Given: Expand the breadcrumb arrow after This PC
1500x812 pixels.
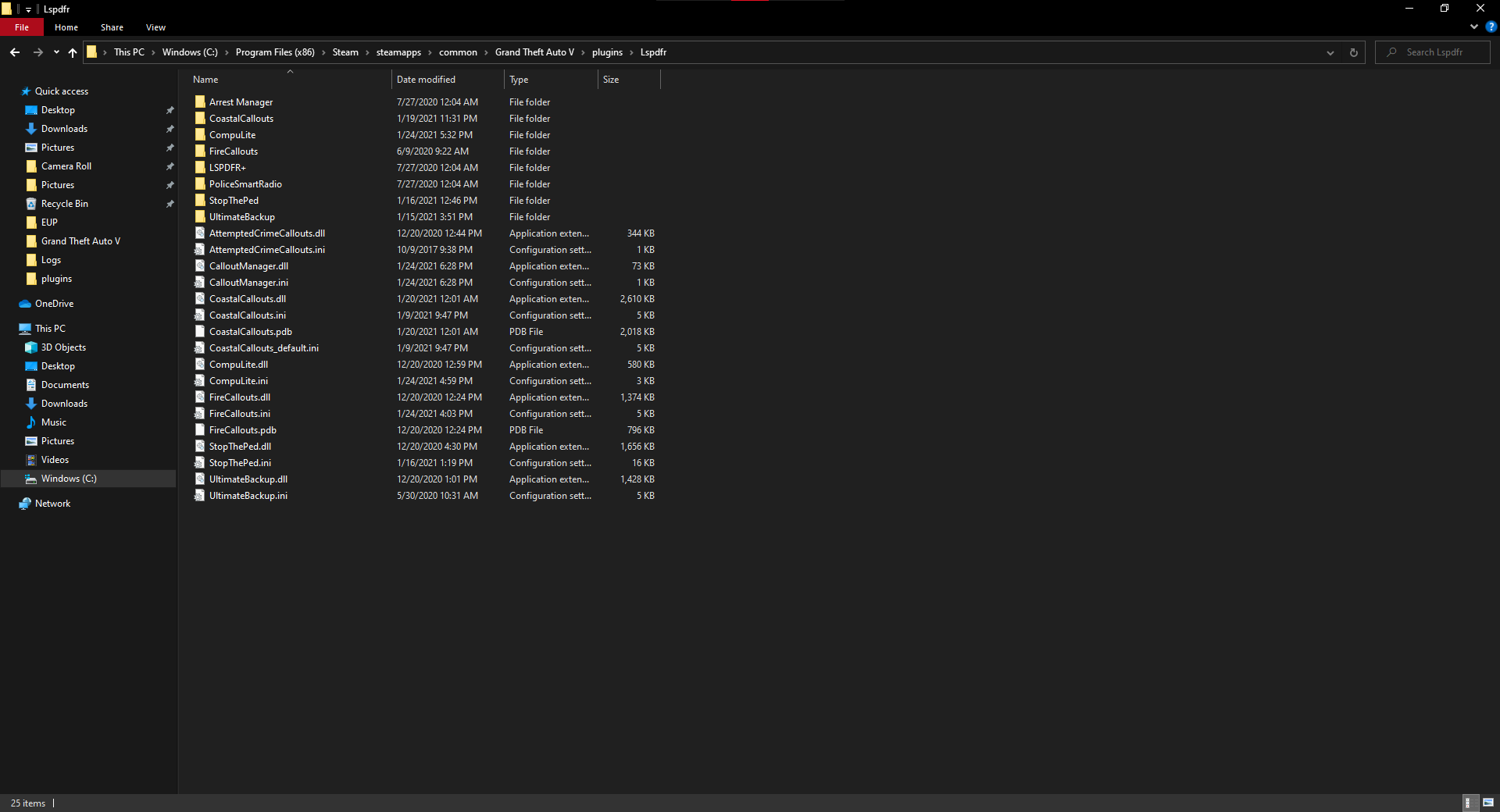Looking at the screenshot, I should click(153, 52).
